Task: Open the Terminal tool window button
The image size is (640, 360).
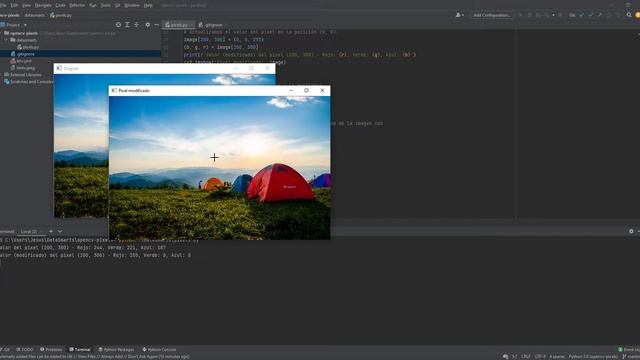Action: tap(80, 349)
